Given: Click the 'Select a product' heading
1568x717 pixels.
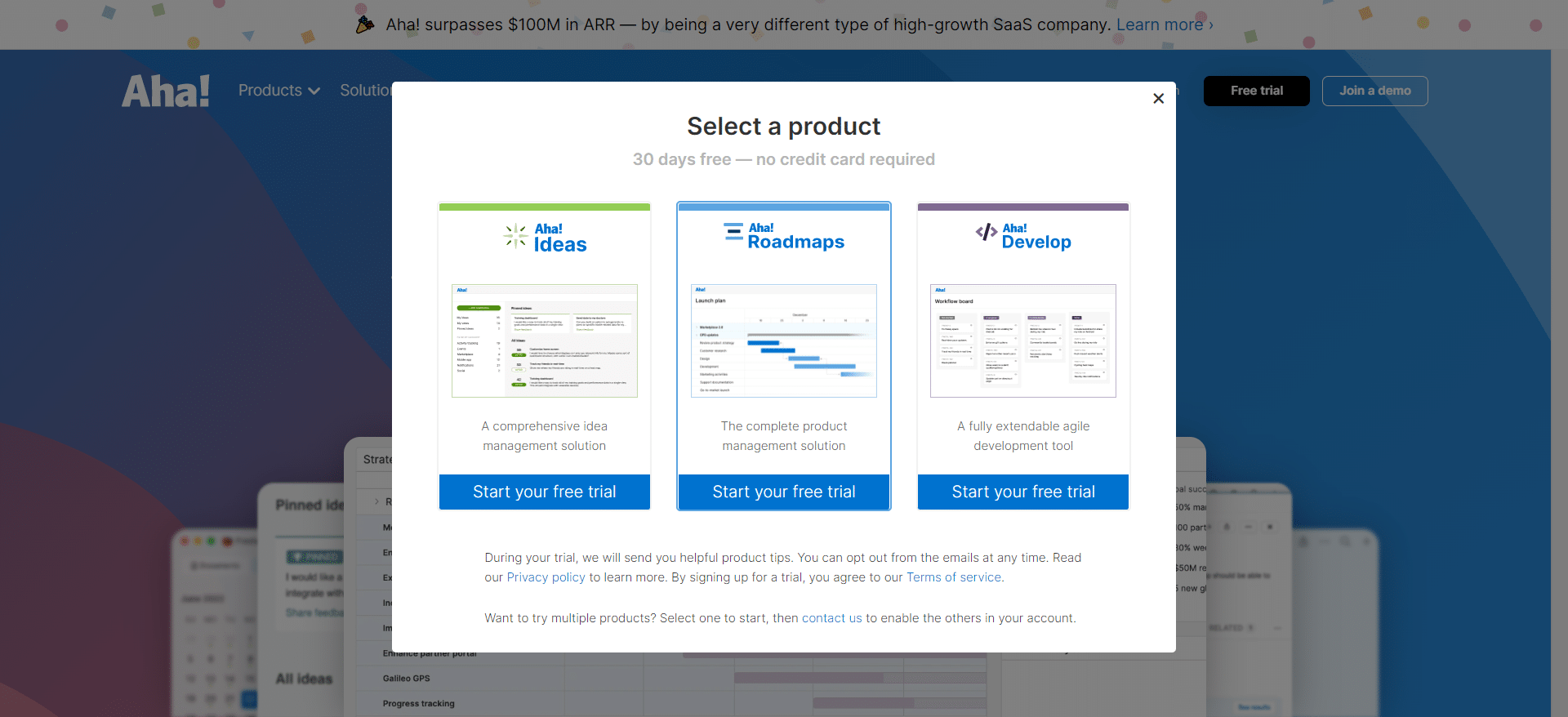Looking at the screenshot, I should pos(784,127).
